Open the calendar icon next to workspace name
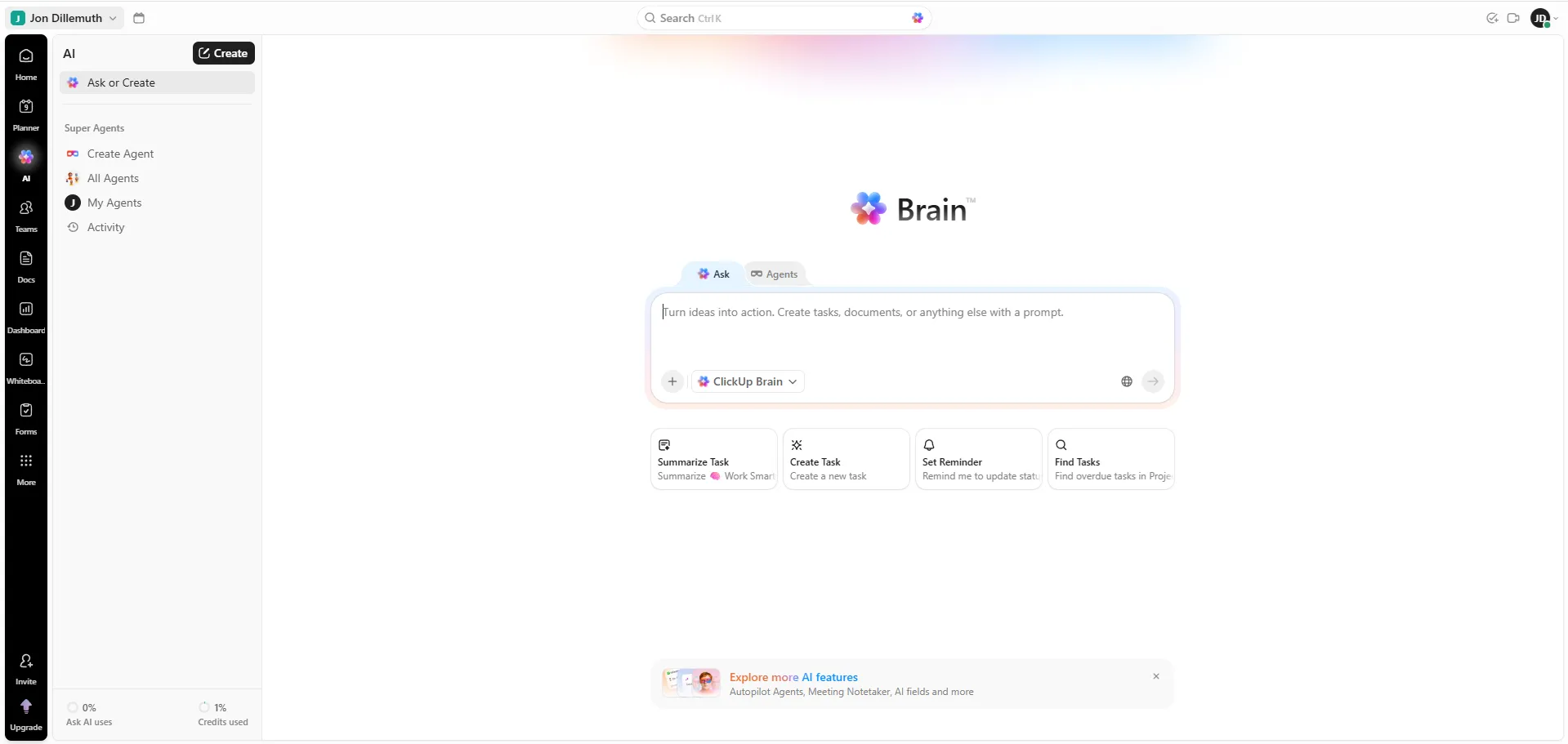 click(x=138, y=18)
